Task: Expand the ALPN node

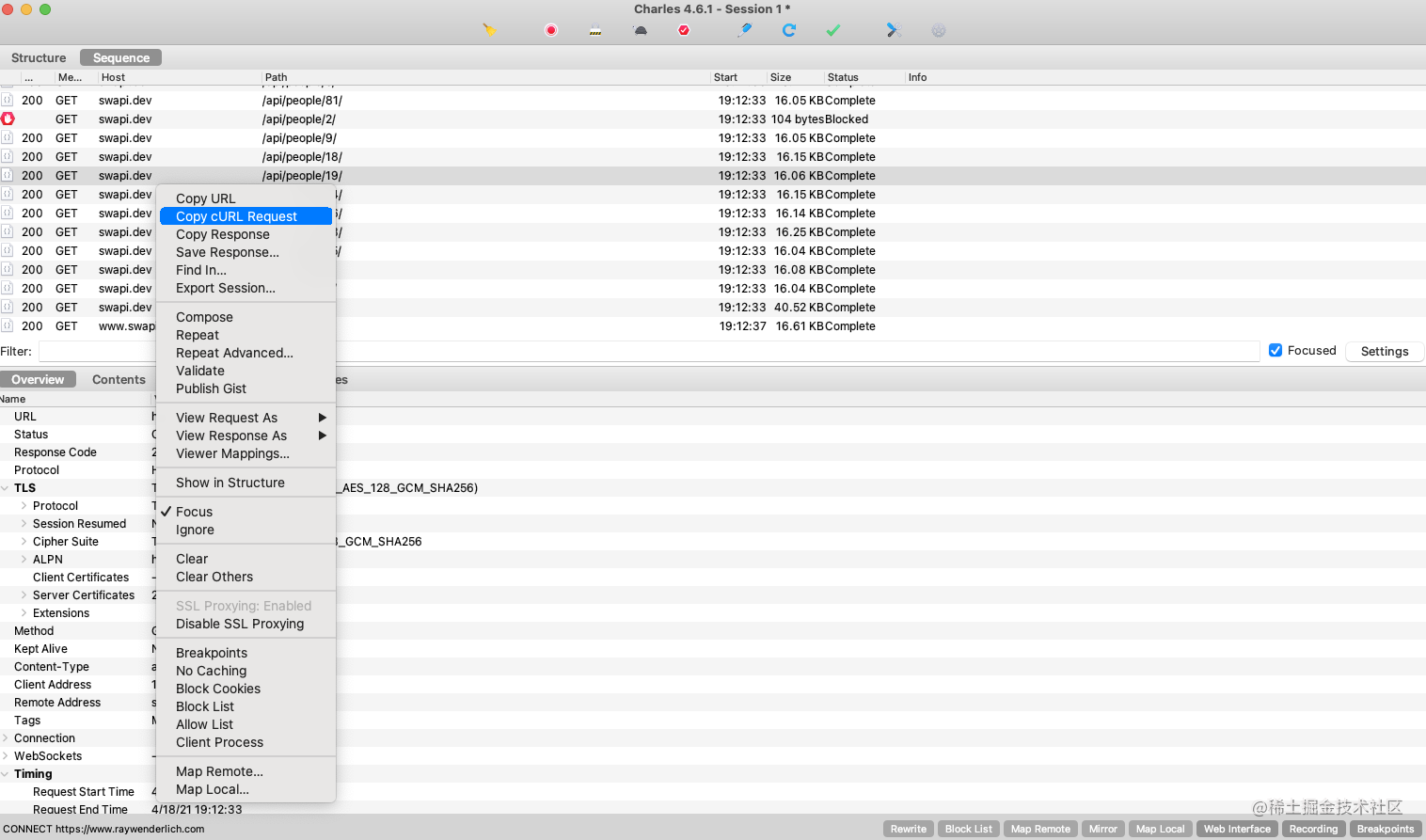Action: tap(24, 560)
